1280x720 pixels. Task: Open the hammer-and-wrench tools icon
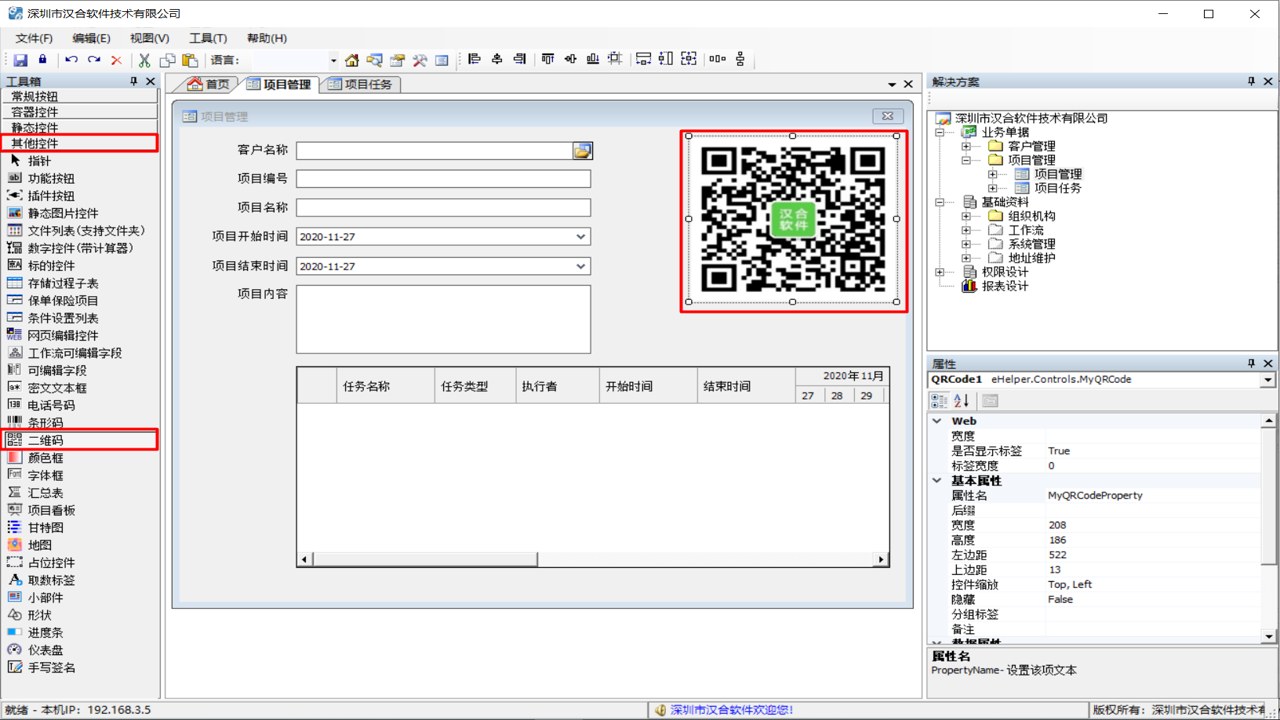(x=420, y=60)
